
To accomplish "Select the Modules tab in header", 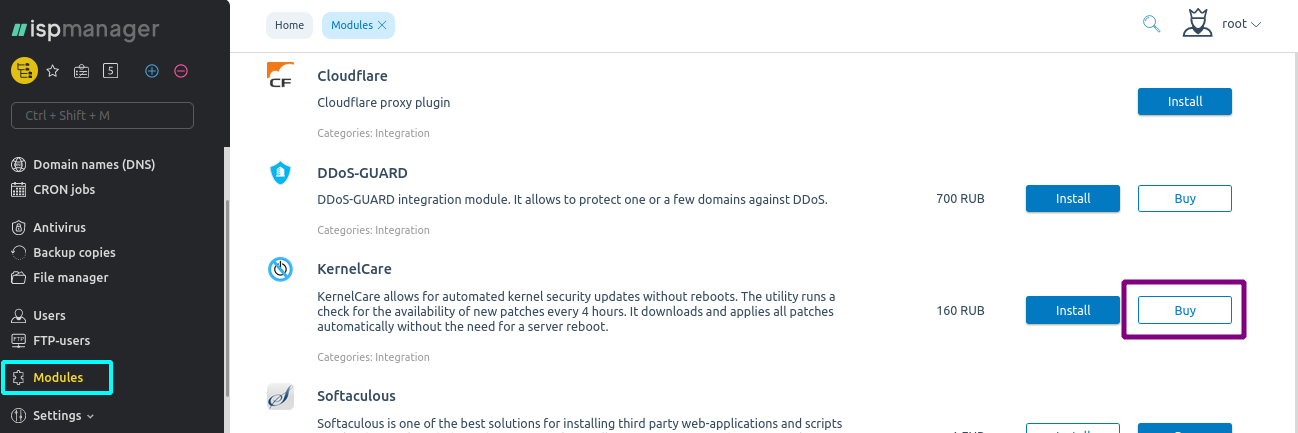I will (x=351, y=25).
